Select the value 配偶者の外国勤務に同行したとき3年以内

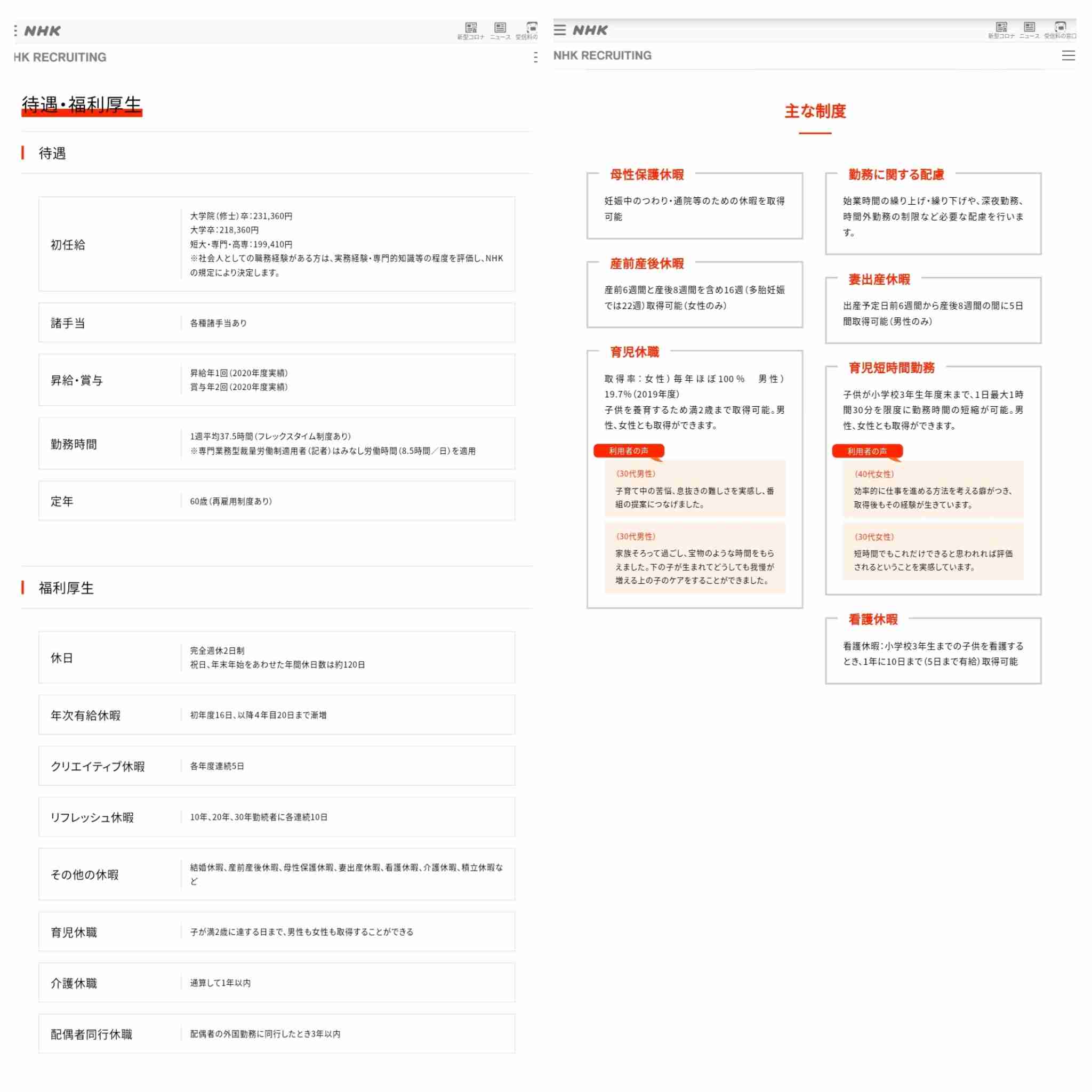pyautogui.click(x=265, y=1034)
